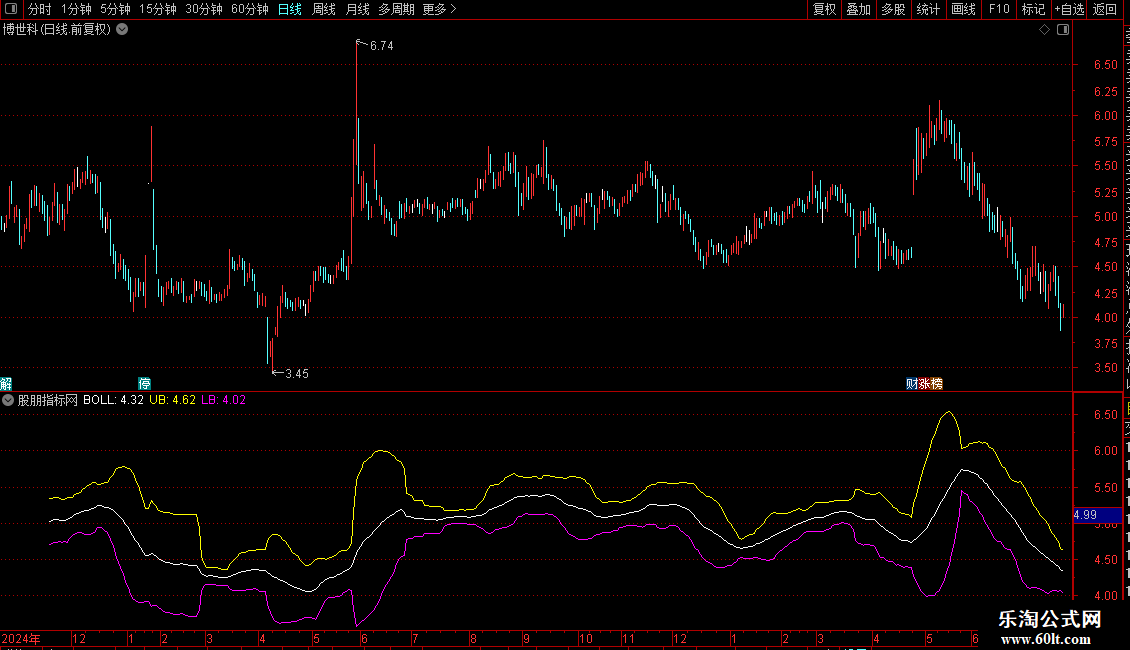
Task: Click the 返回 back button
Action: point(1105,9)
